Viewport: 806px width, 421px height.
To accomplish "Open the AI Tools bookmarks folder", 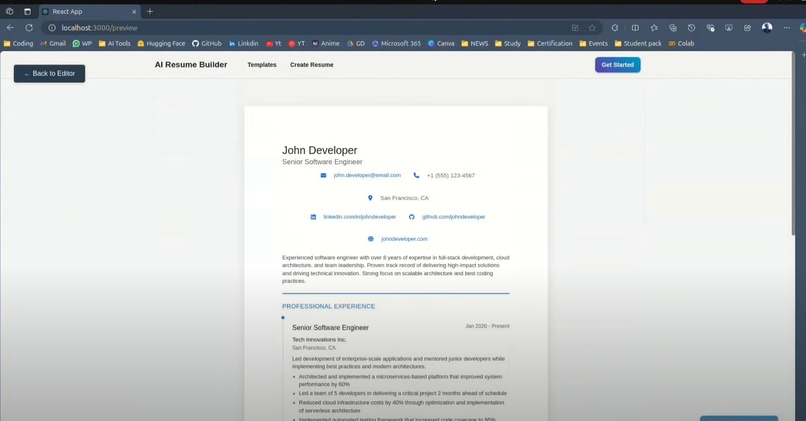I will coord(115,44).
